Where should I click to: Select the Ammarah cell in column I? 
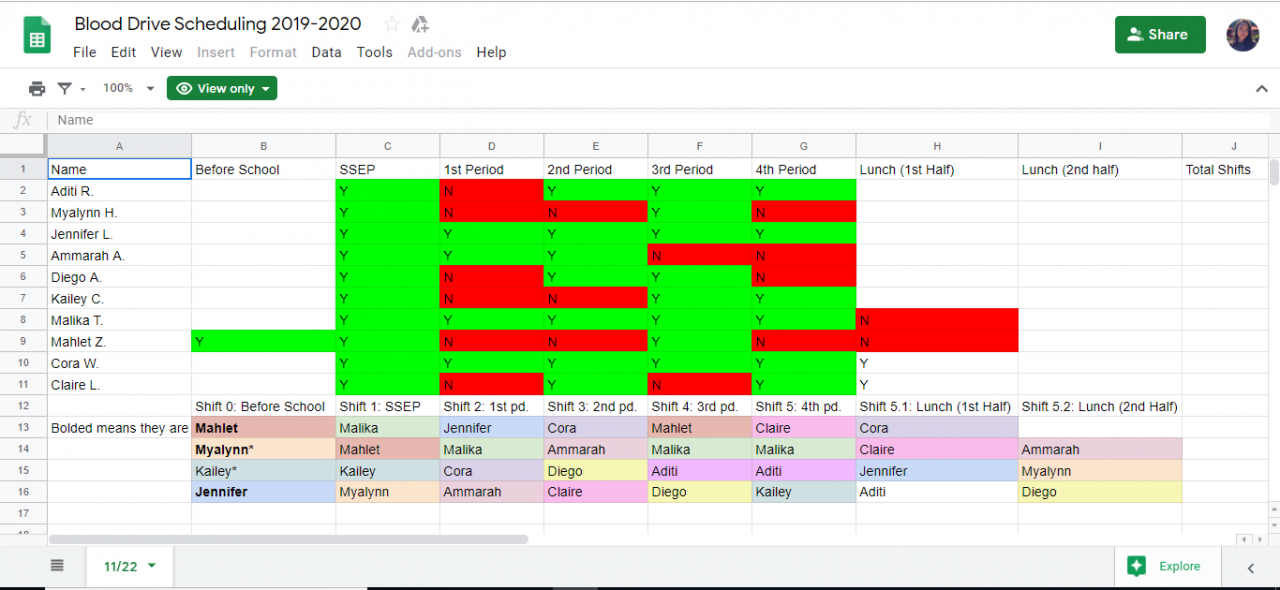(1100, 449)
